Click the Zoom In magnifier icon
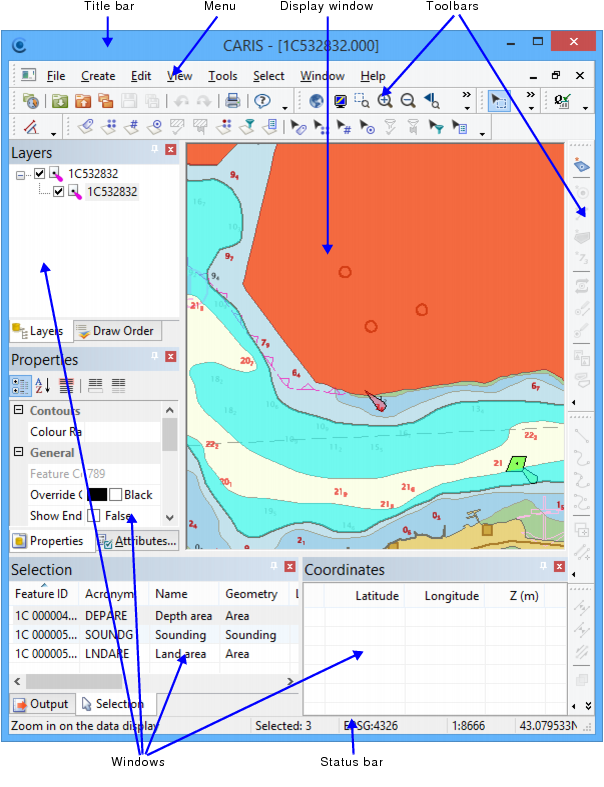 [385, 101]
